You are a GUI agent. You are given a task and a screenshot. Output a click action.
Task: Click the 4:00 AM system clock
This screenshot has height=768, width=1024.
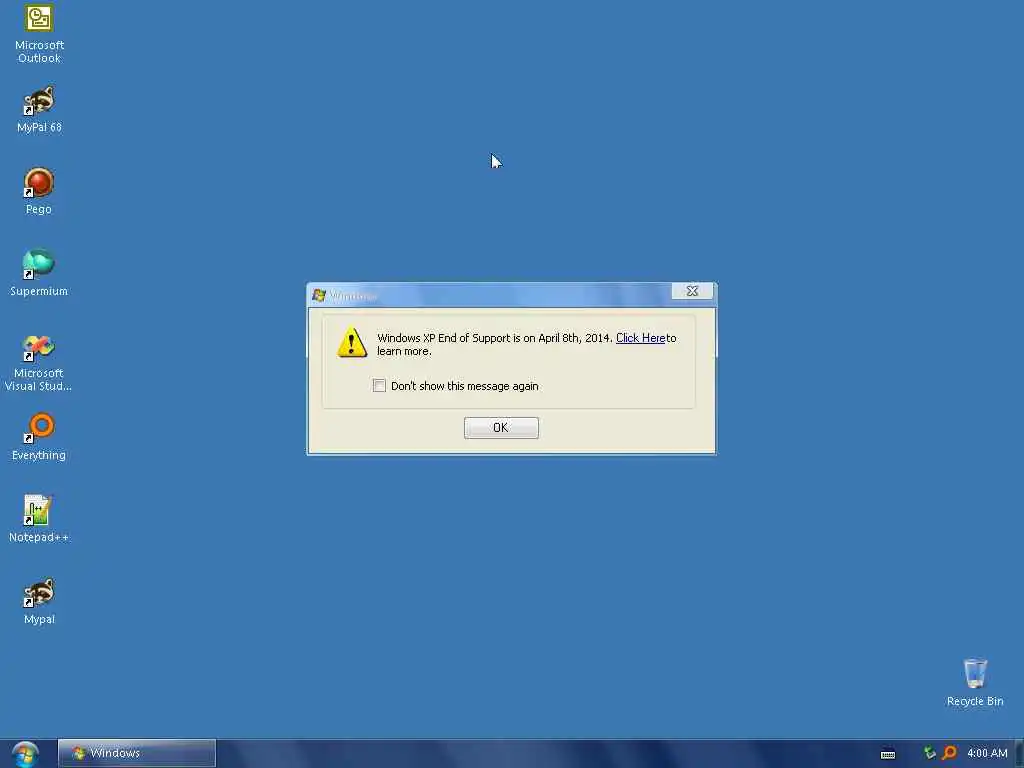987,753
